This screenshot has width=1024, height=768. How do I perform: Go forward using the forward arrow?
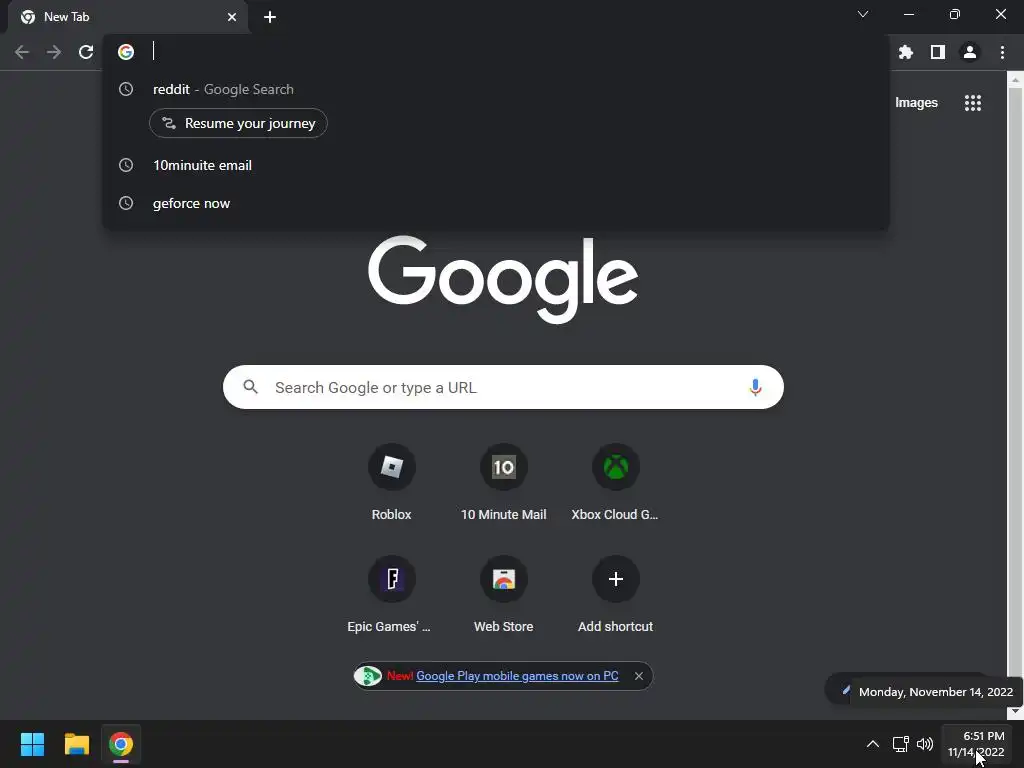coord(54,52)
